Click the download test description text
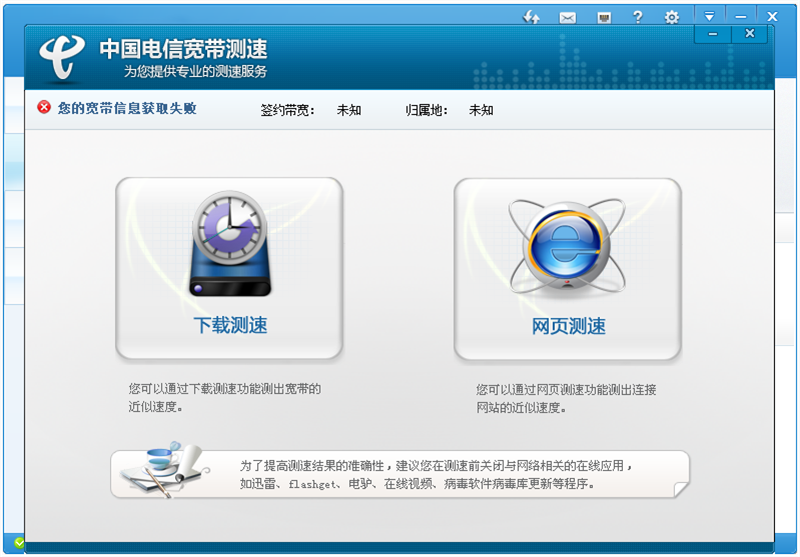Viewport: 800px width, 557px height. point(224,398)
